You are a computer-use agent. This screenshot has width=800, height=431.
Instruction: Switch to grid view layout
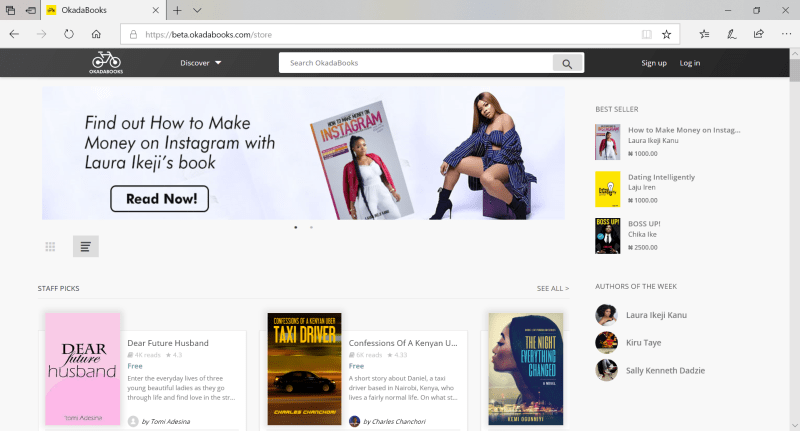point(50,246)
